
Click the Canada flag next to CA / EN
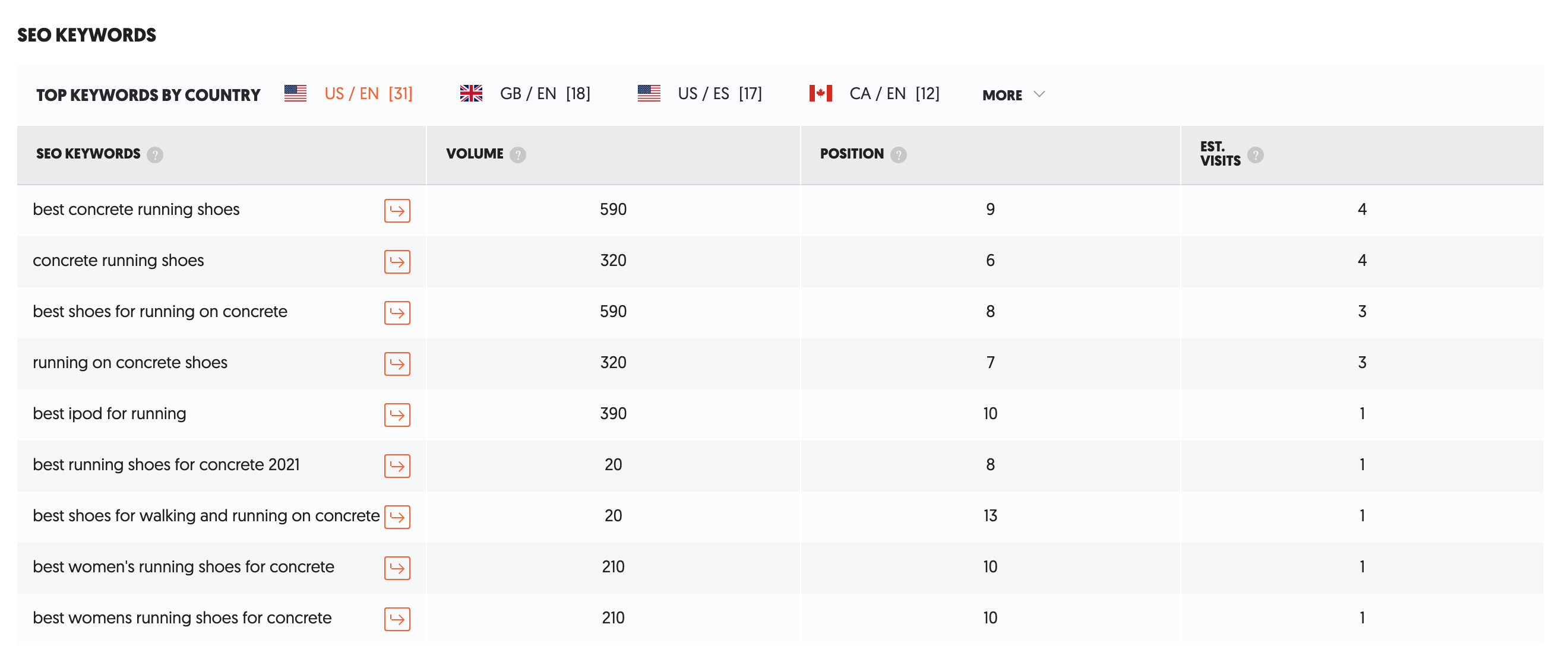click(820, 93)
